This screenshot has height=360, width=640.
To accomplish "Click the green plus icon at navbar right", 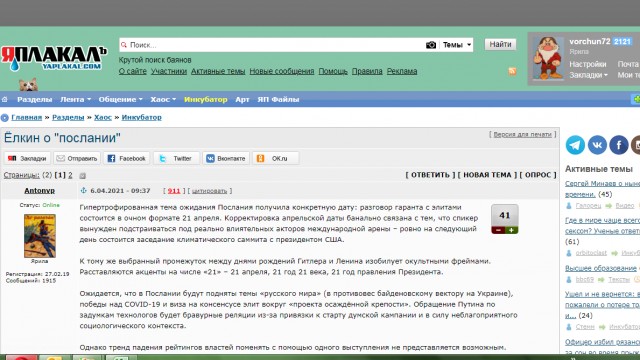I will click(636, 99).
